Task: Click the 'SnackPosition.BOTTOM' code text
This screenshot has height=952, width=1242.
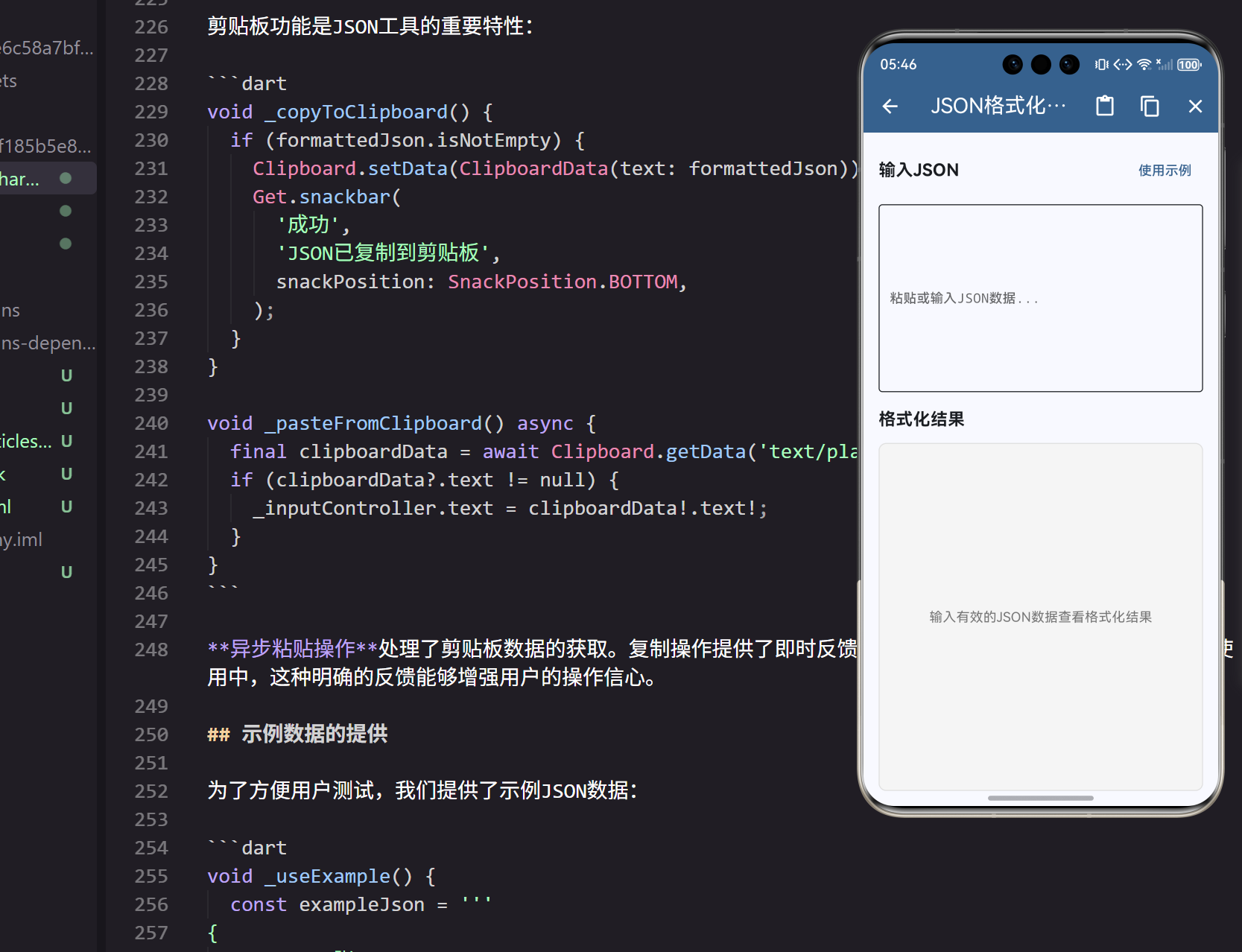Action: coord(563,282)
